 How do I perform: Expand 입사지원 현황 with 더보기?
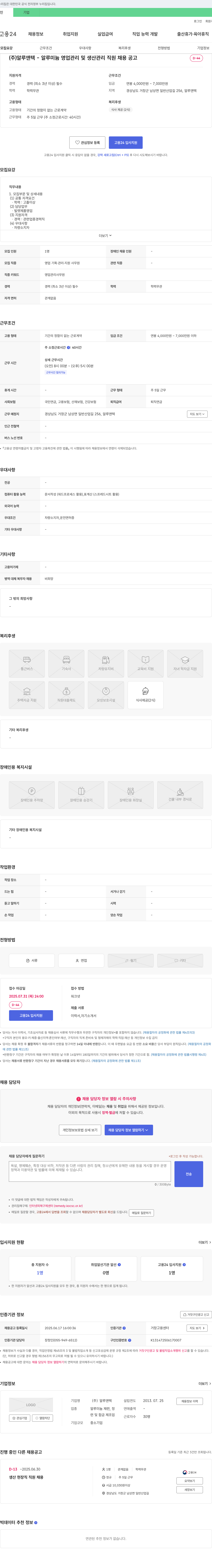(205, 1242)
